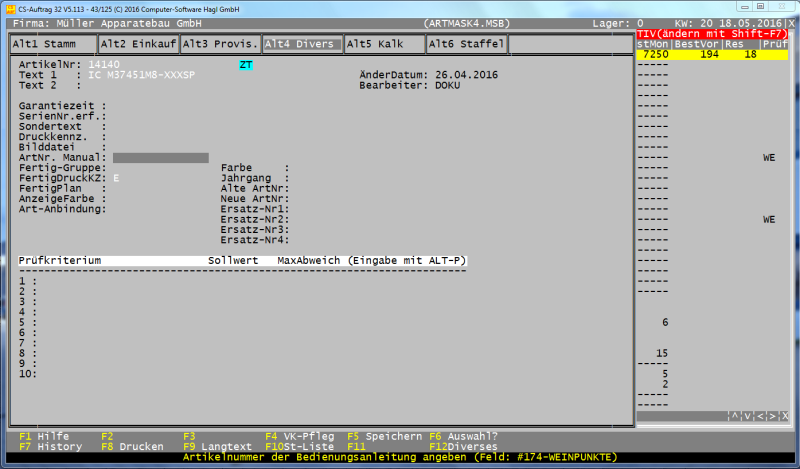Click the cyan ZT indicator
This screenshot has height=469, width=800.
coord(246,65)
